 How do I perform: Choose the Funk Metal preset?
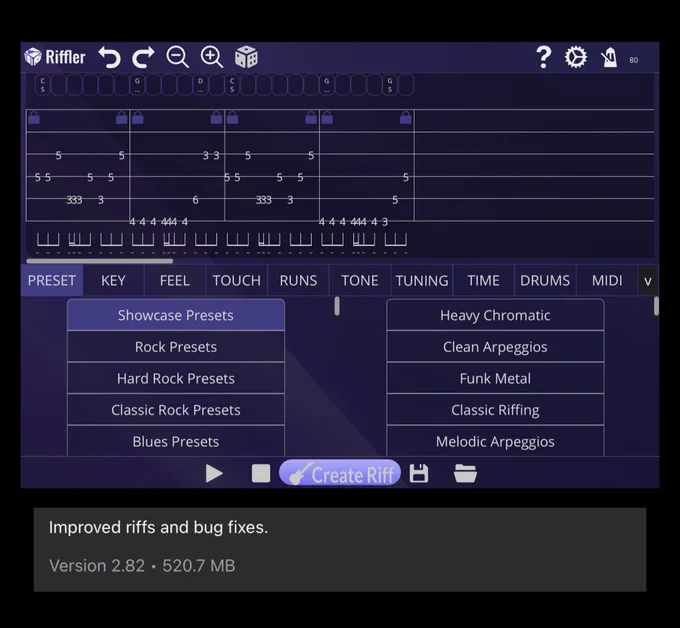495,379
